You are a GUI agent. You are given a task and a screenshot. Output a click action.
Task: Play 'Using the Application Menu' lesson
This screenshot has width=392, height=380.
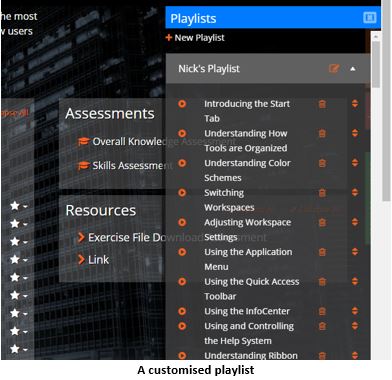(x=182, y=252)
